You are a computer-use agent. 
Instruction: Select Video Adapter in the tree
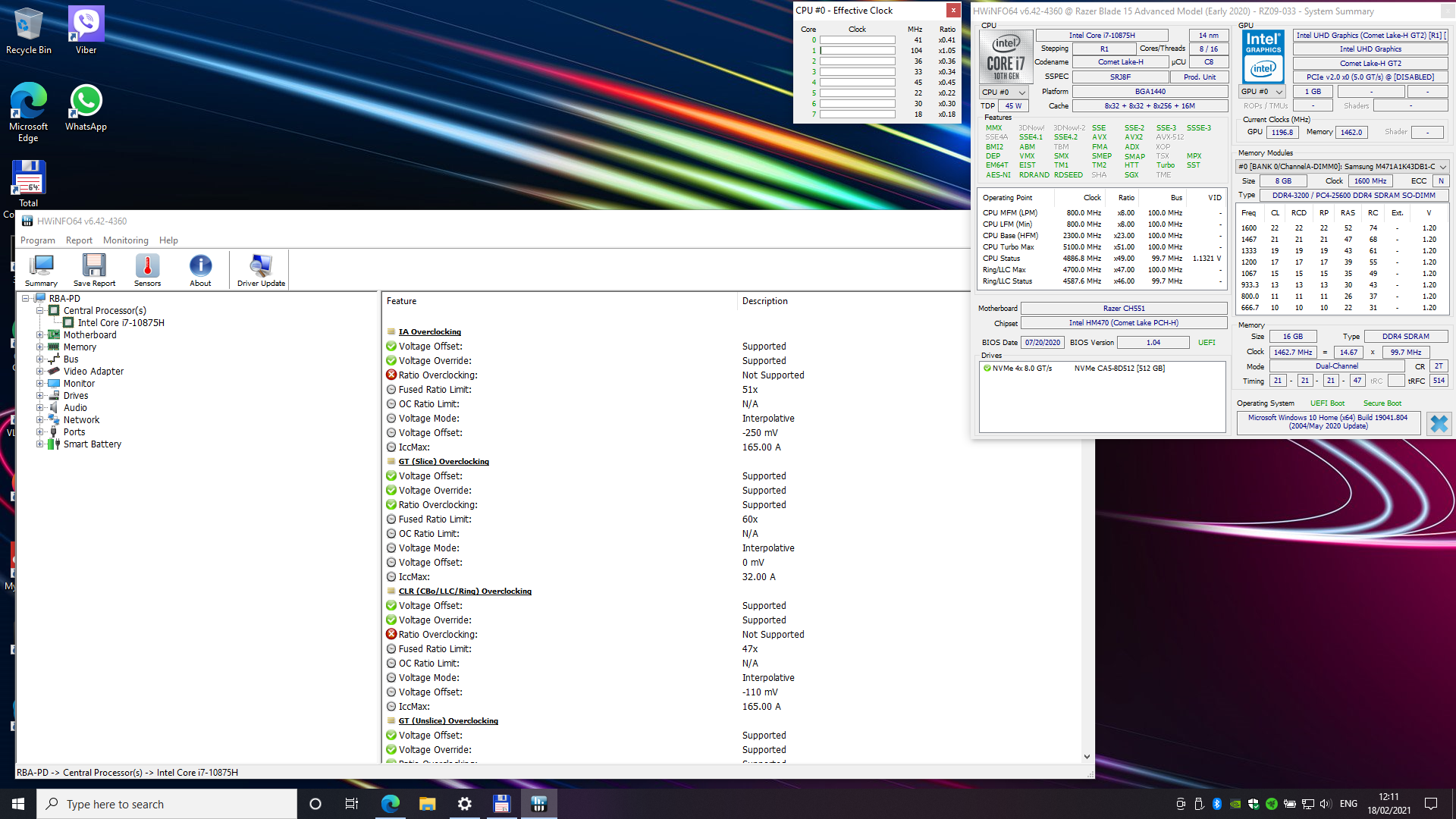tap(93, 372)
